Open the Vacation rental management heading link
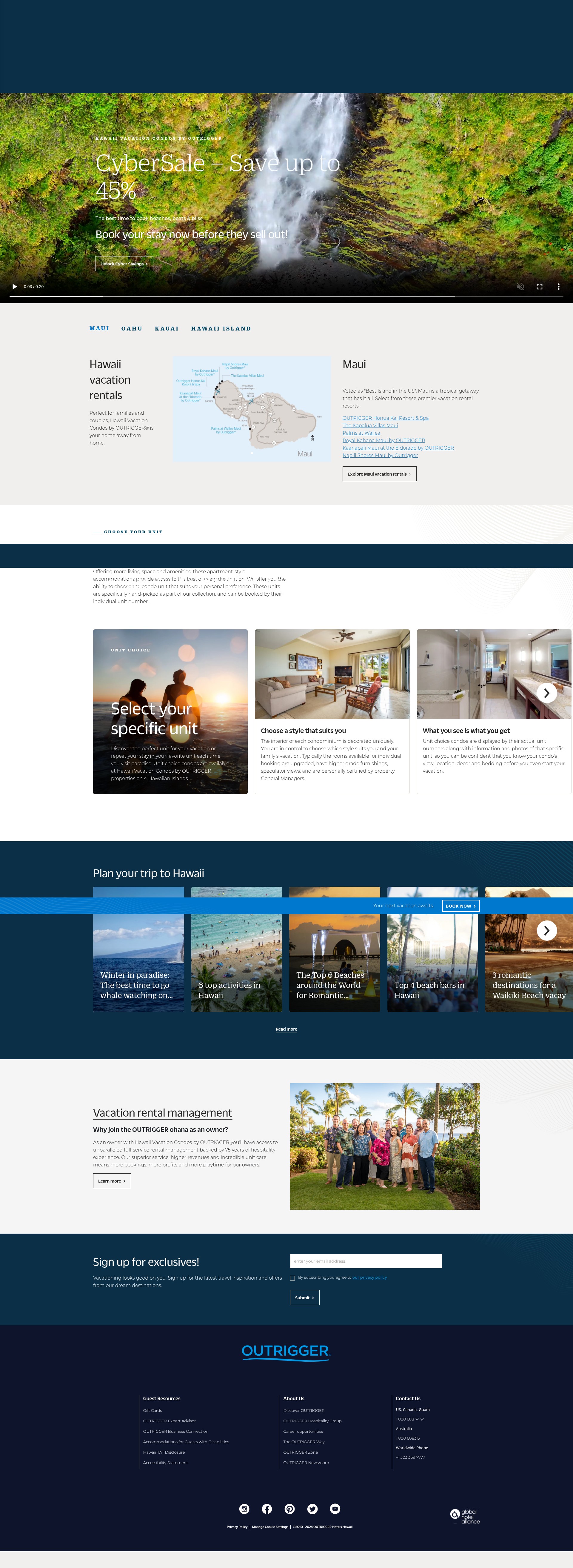The width and height of the screenshot is (573, 1568). tap(162, 1113)
